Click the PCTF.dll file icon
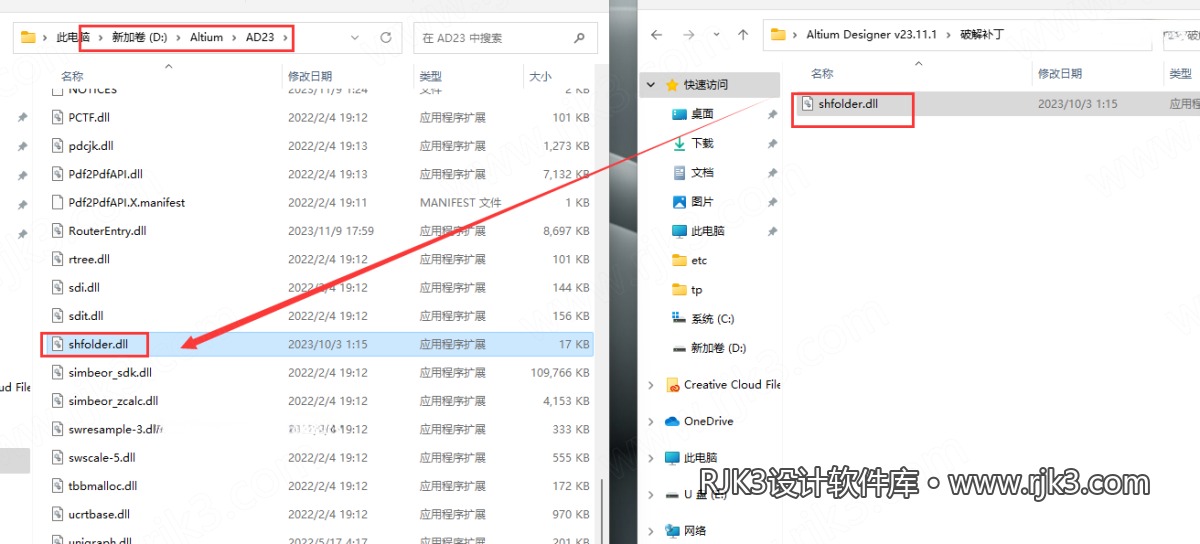1200x544 pixels. point(59,118)
